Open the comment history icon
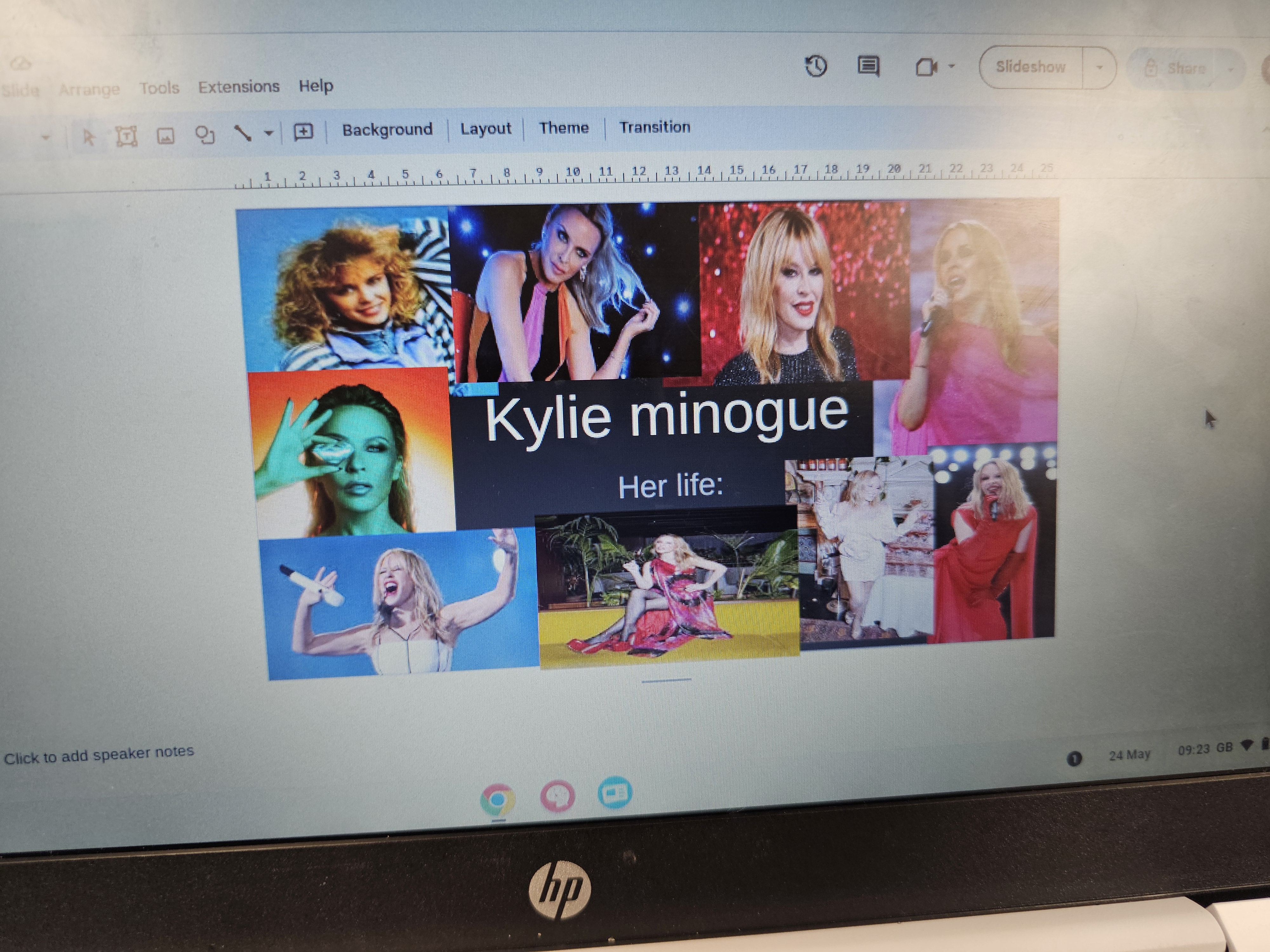This screenshot has height=952, width=1270. (x=868, y=66)
